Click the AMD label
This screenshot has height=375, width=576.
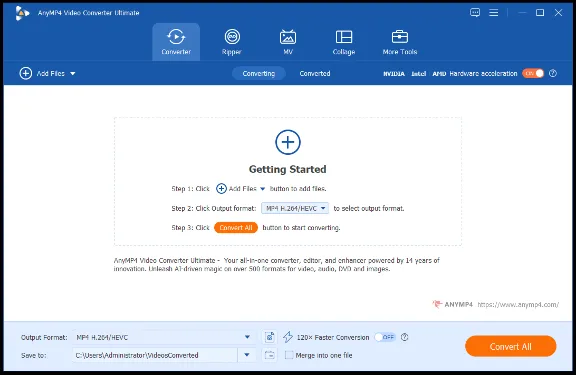[x=439, y=74]
